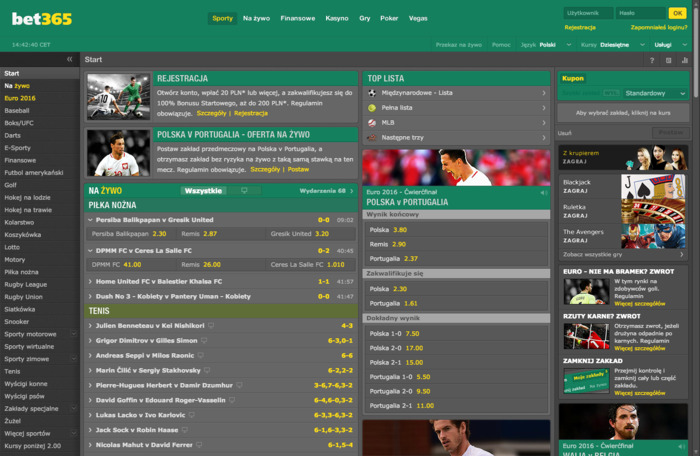Open Euro 2016 in sidebar
The height and width of the screenshot is (456, 700).
pyautogui.click(x=20, y=98)
